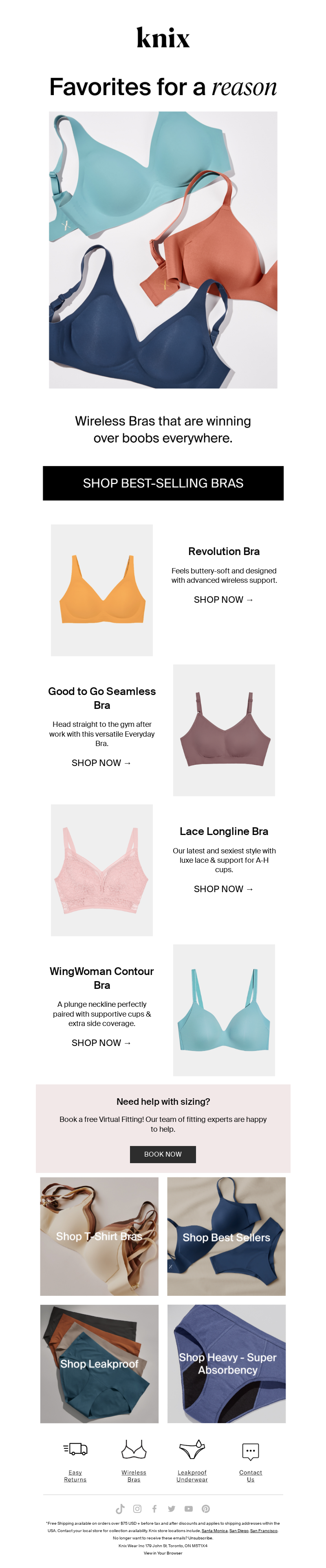Click the TikTok icon in footer
Screen dimensions: 326x1568
point(121,1508)
